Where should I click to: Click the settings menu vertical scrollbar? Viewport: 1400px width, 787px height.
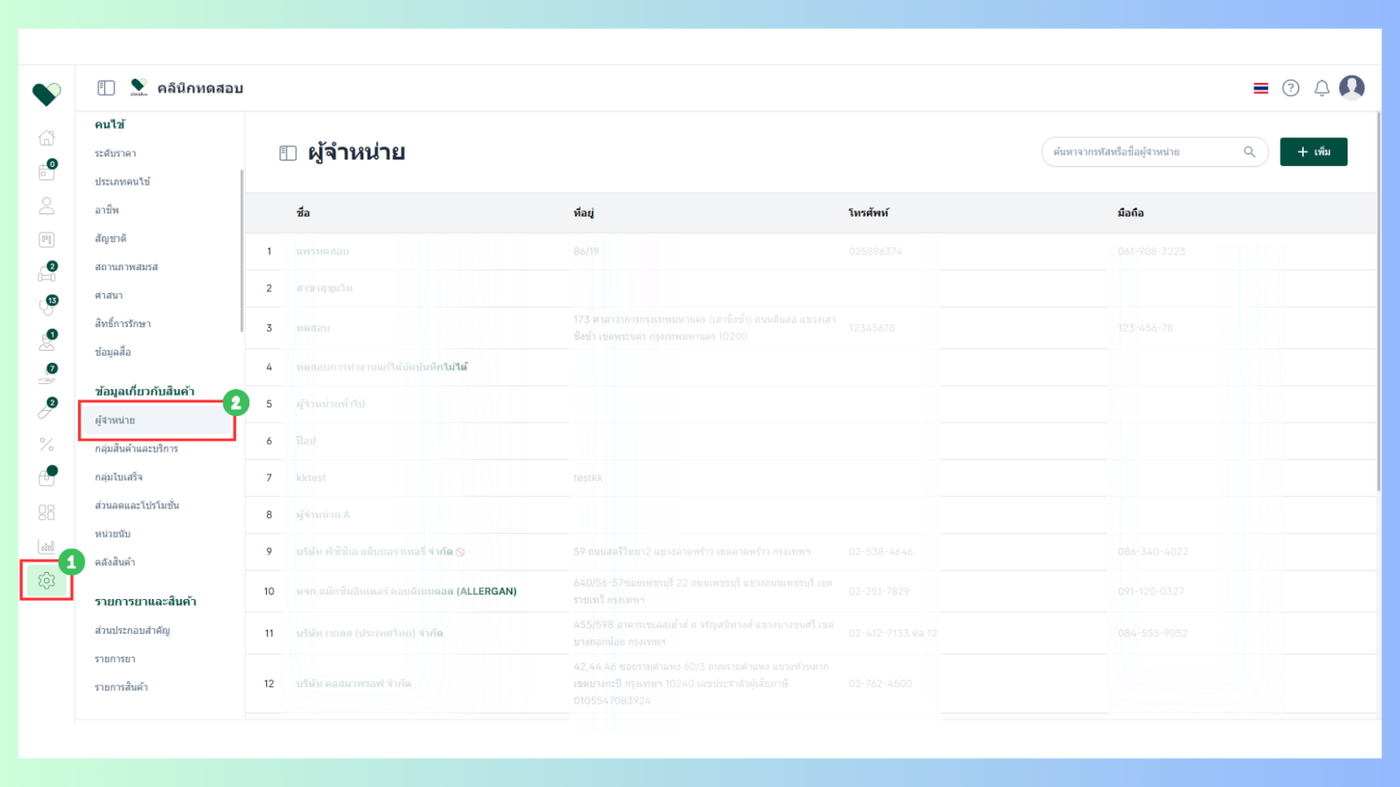(241, 250)
